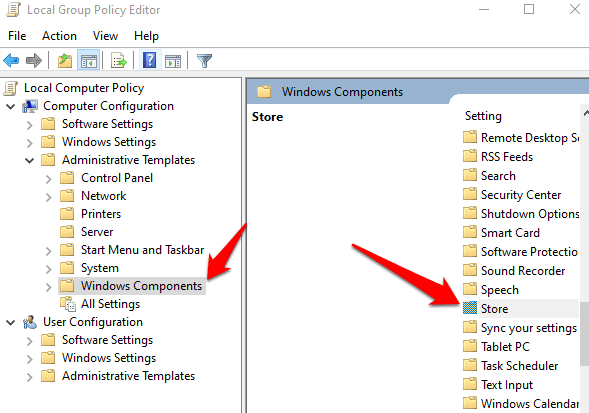Open the View menu
589x413 pixels.
(106, 36)
